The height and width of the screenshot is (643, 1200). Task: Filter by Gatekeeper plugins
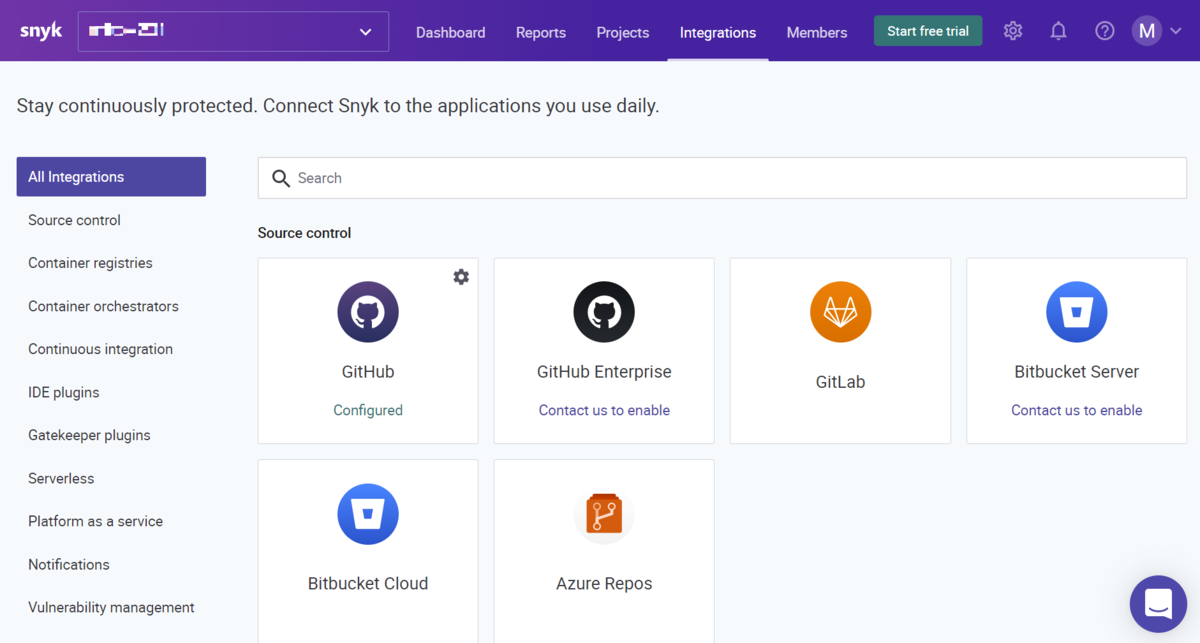pyautogui.click(x=89, y=435)
